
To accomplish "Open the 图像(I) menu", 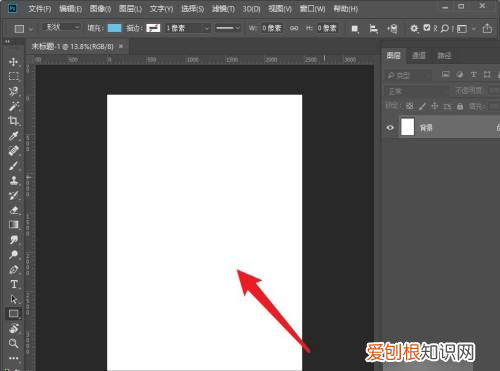I will tap(100, 9).
